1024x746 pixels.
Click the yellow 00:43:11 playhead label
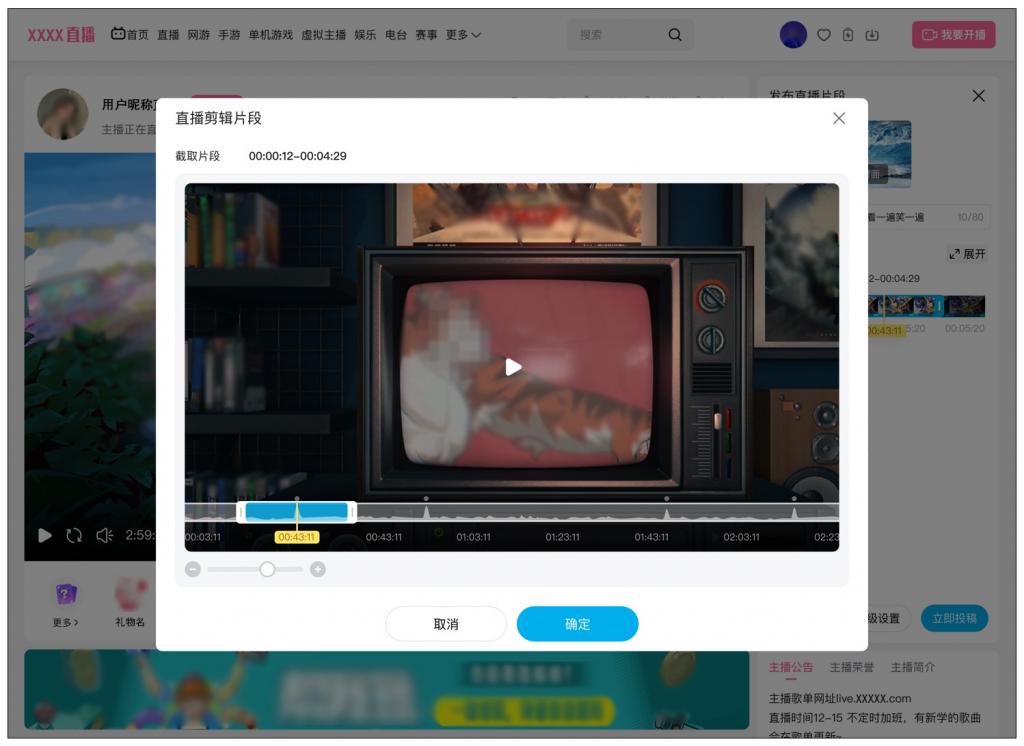297,537
